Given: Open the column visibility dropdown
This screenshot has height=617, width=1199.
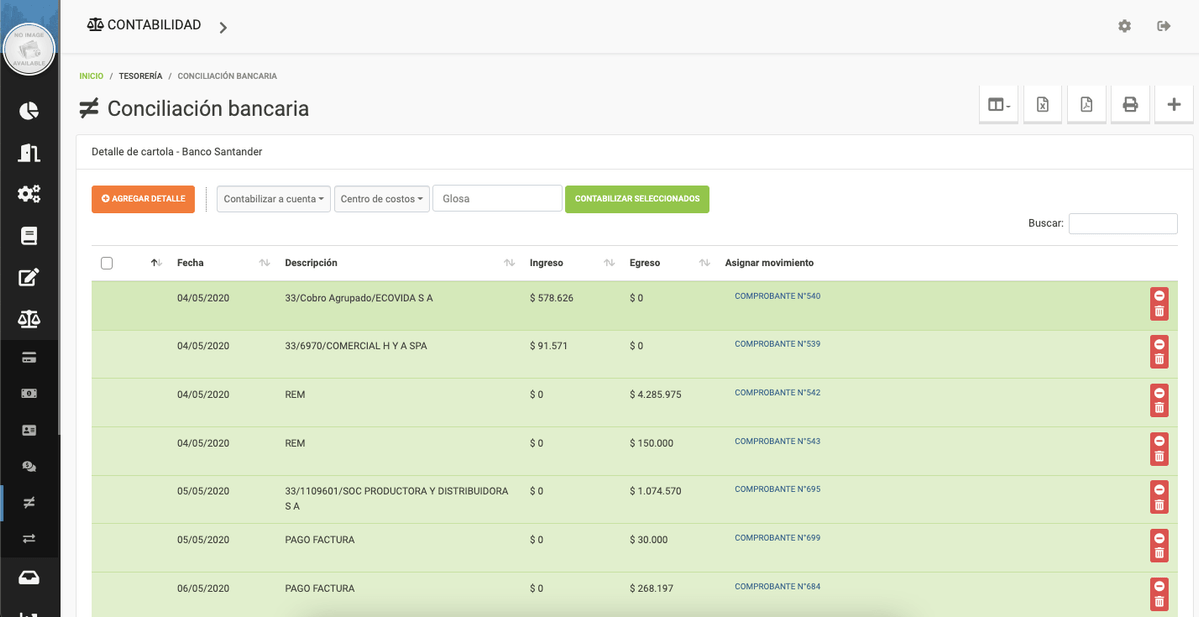Looking at the screenshot, I should [998, 105].
